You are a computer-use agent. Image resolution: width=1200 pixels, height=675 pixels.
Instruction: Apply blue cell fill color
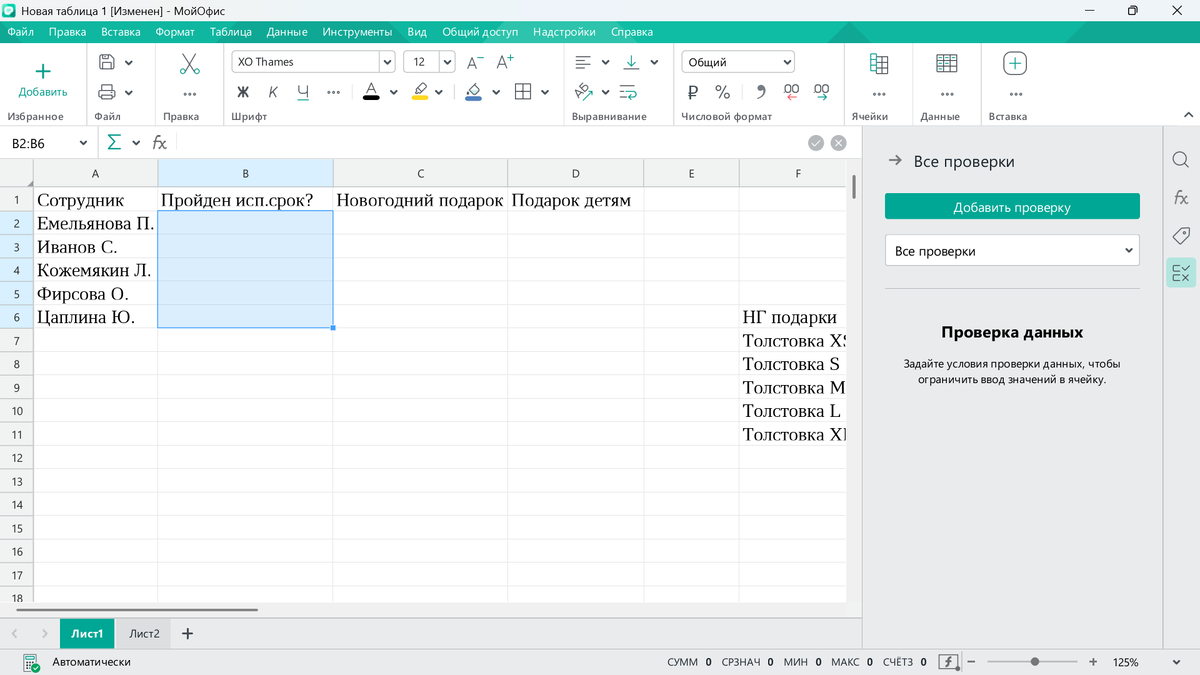(474, 92)
